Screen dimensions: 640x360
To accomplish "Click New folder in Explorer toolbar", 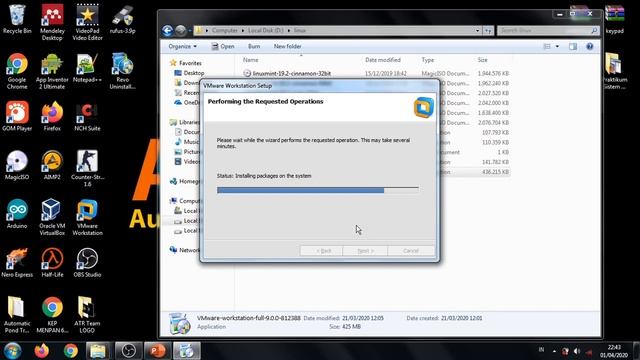I will click(x=287, y=47).
